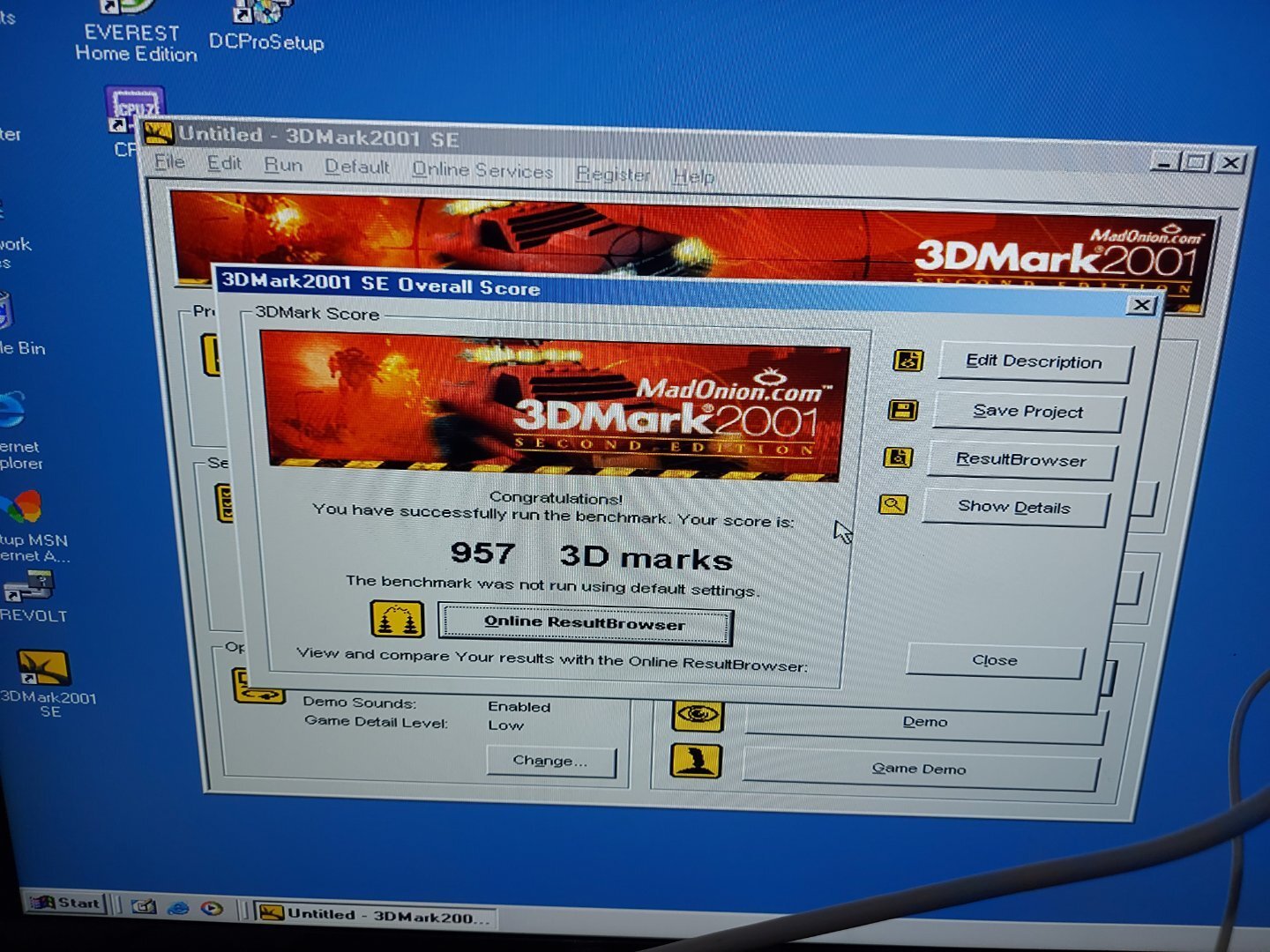
Task: Click the media player quick launch icon
Action: (212, 908)
